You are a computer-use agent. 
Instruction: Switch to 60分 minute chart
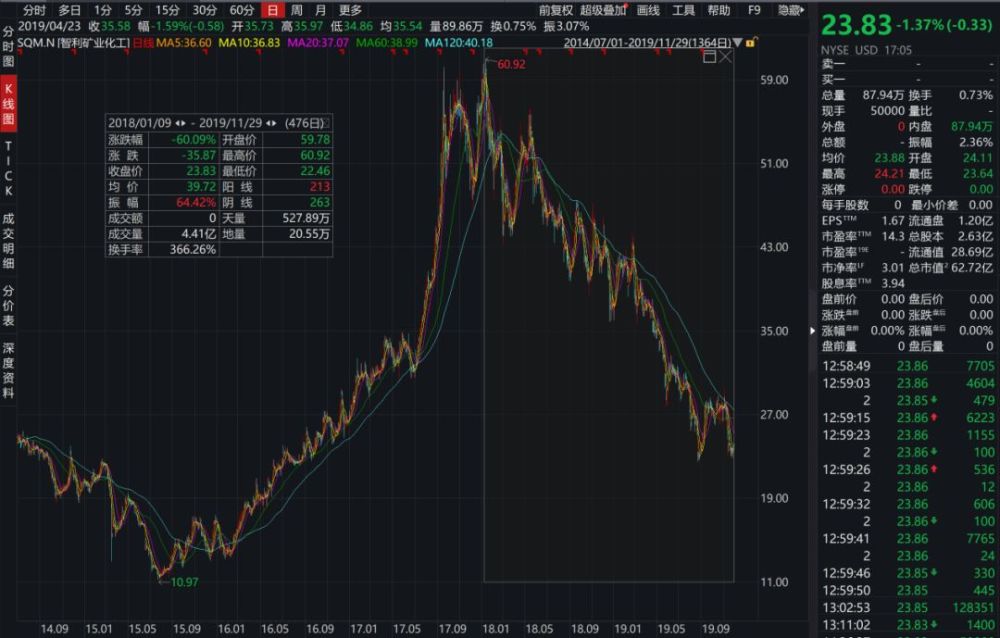[x=242, y=10]
